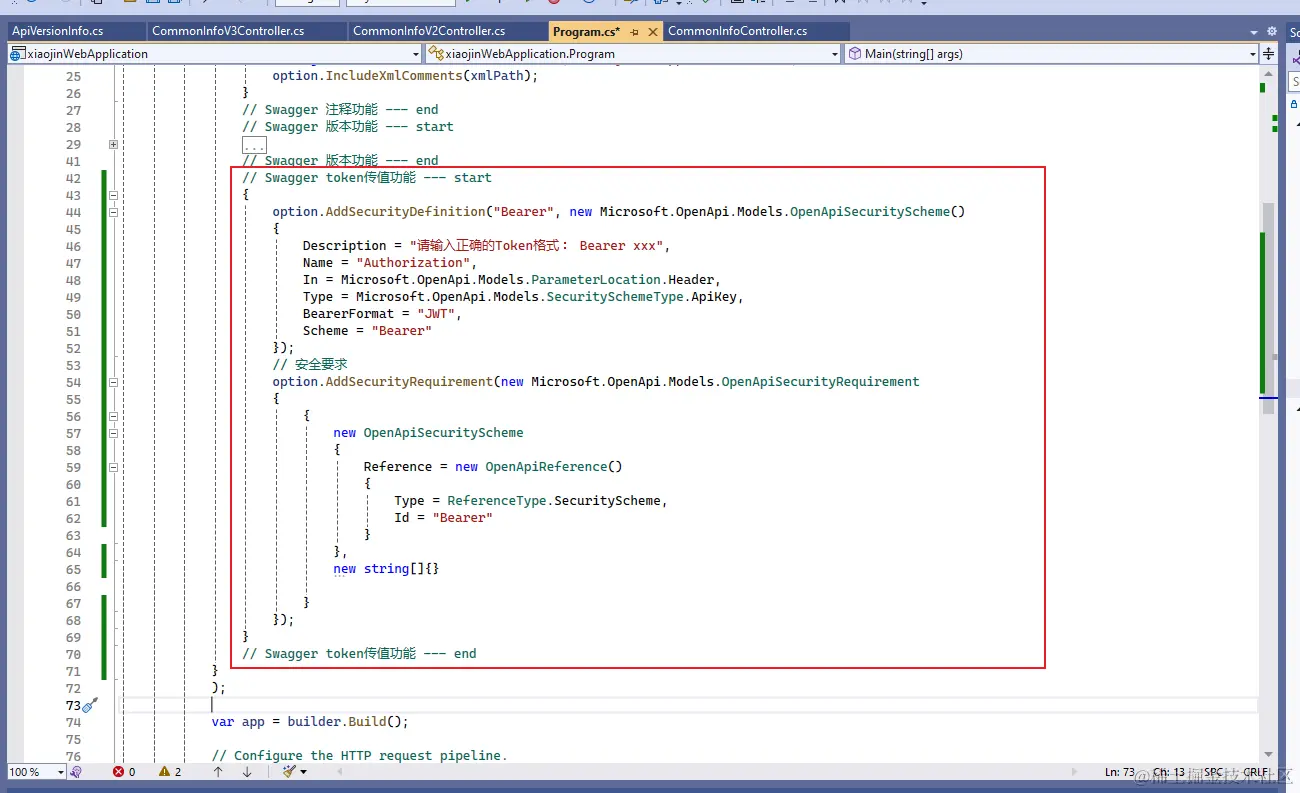The height and width of the screenshot is (793, 1300).
Task: Open the xiaojinWebApplication.Program type dropdown
Action: pos(633,54)
